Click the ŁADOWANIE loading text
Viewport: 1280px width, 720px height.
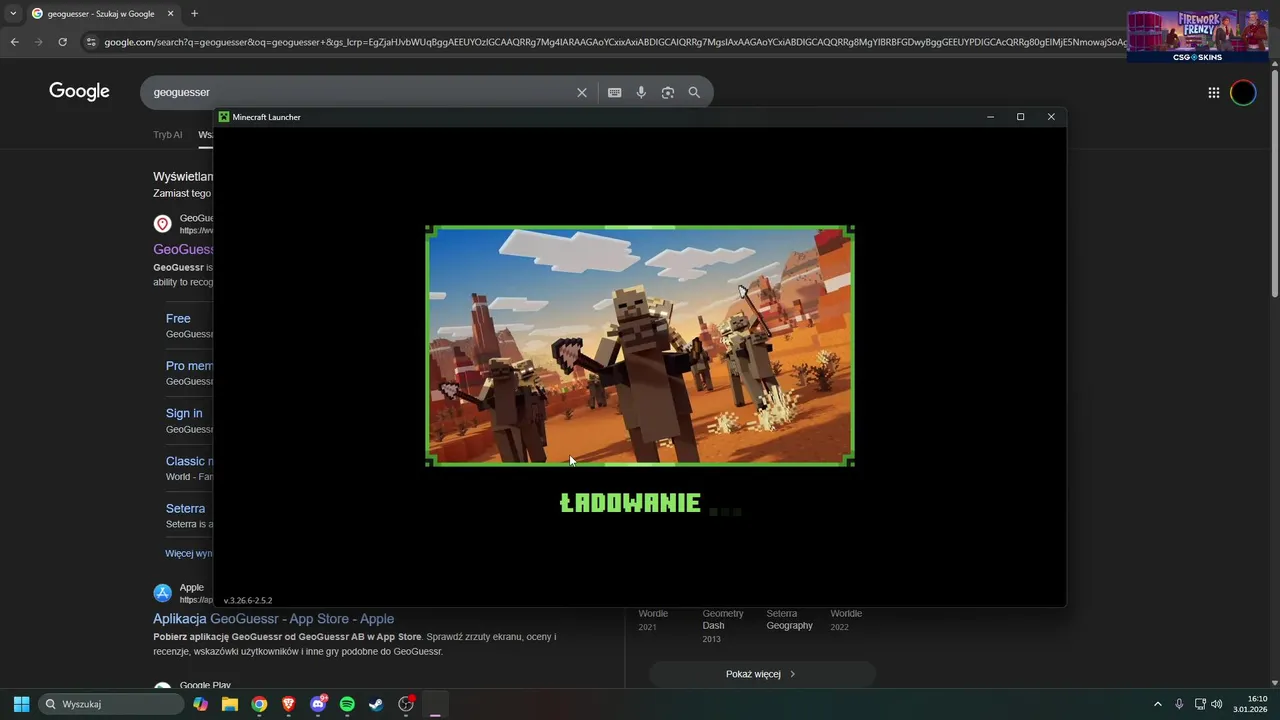(630, 503)
